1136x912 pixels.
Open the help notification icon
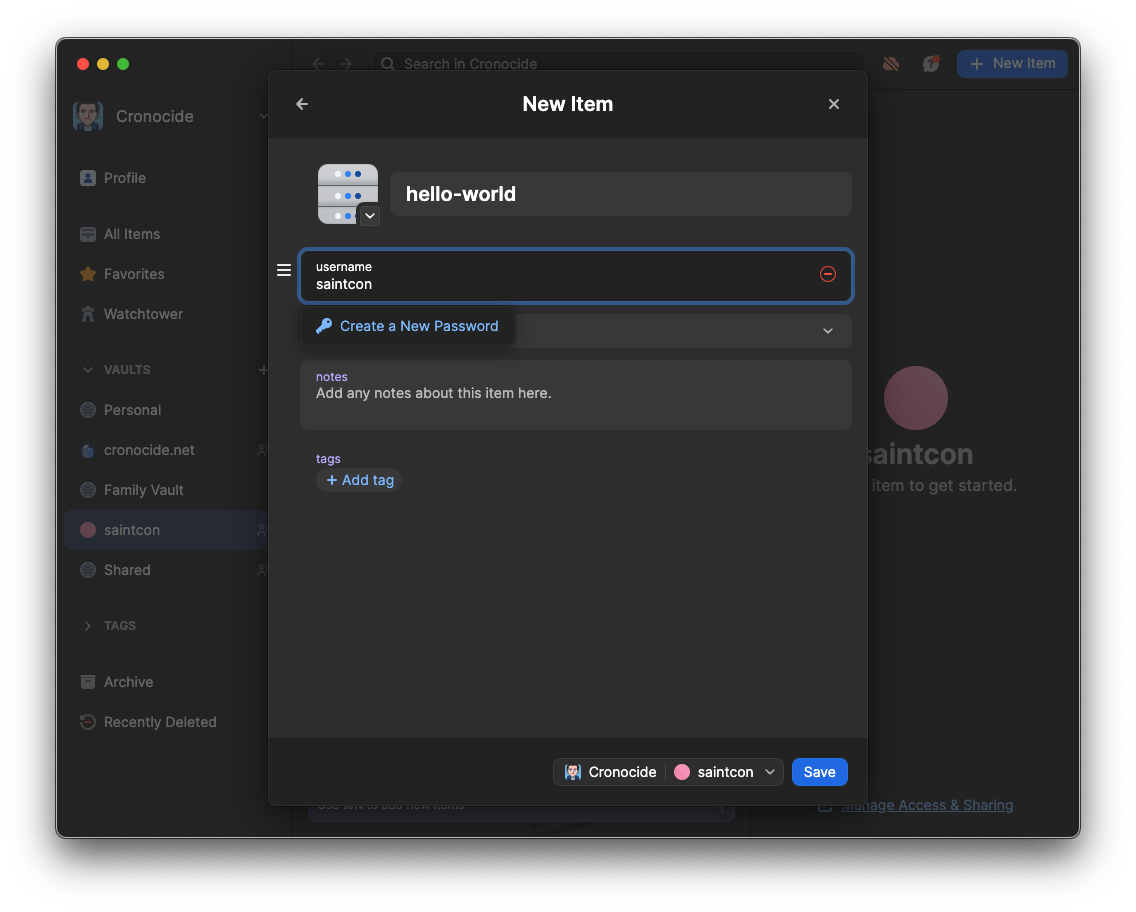931,64
